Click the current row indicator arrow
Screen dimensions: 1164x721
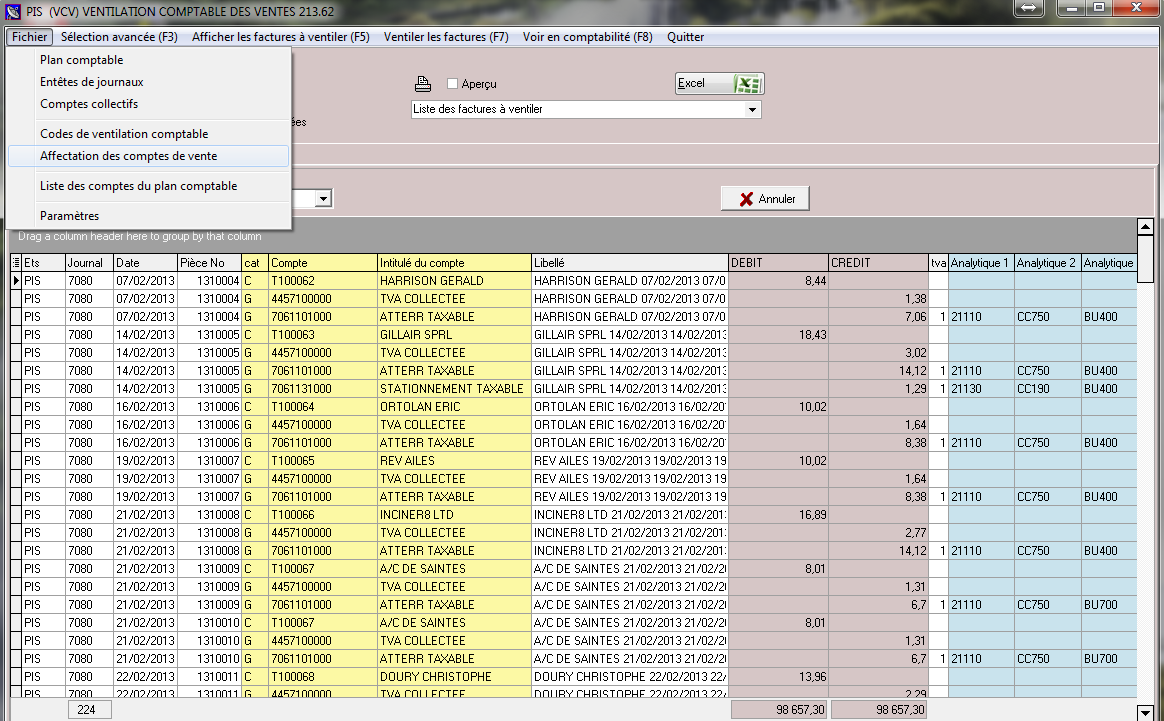pyautogui.click(x=15, y=281)
